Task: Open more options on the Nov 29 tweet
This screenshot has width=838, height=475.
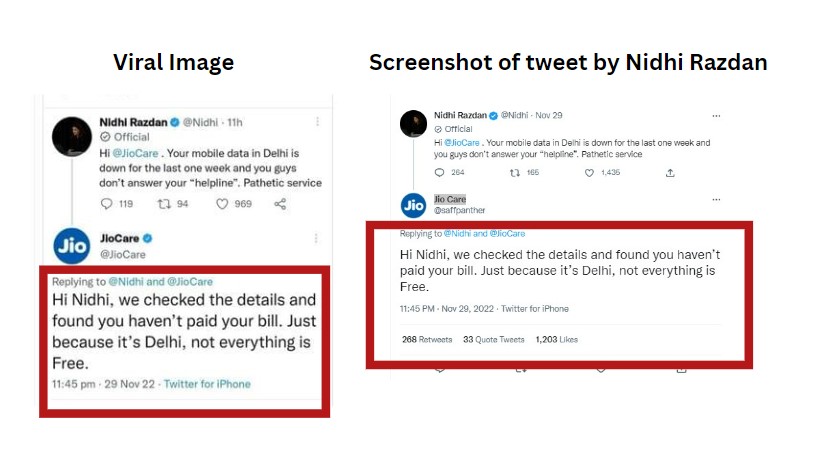Action: tap(715, 115)
